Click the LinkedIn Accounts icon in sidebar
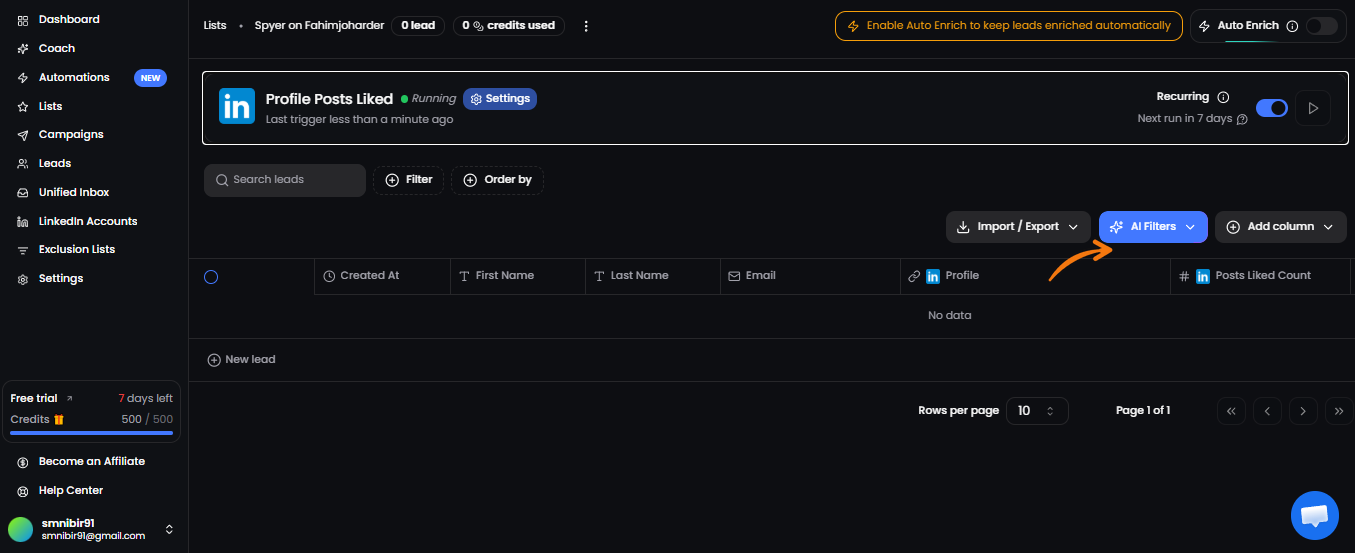 (x=23, y=221)
